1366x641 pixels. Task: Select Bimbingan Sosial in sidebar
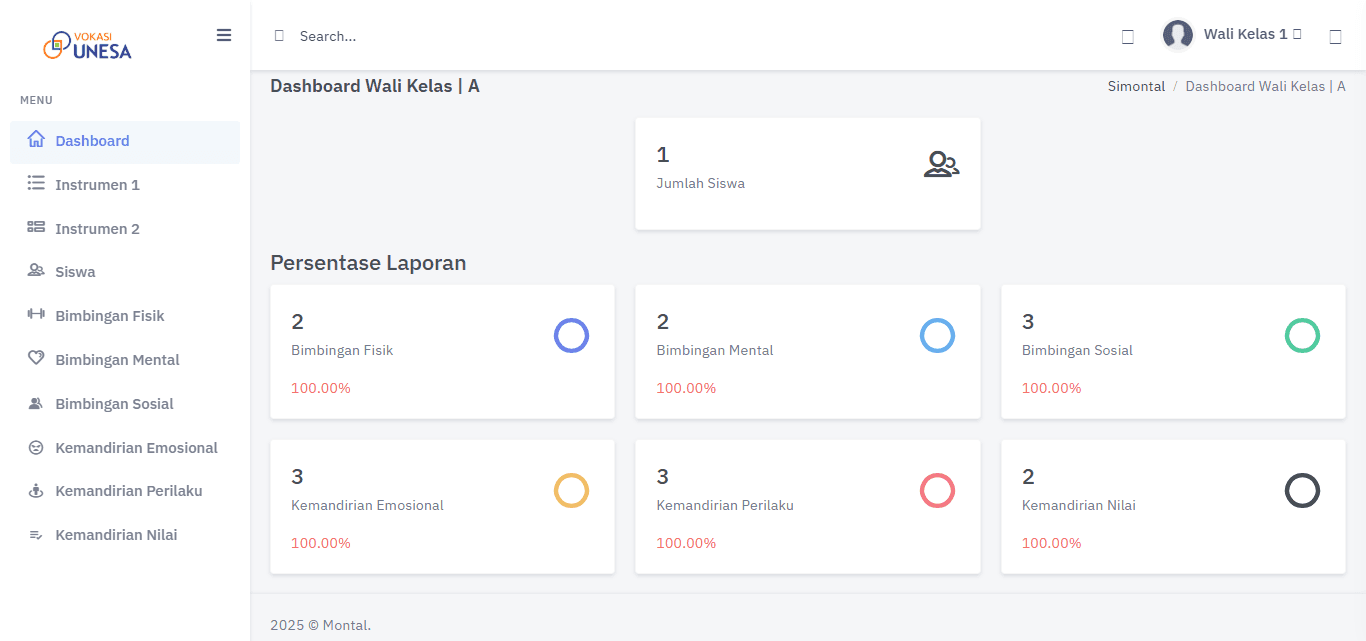tap(125, 404)
